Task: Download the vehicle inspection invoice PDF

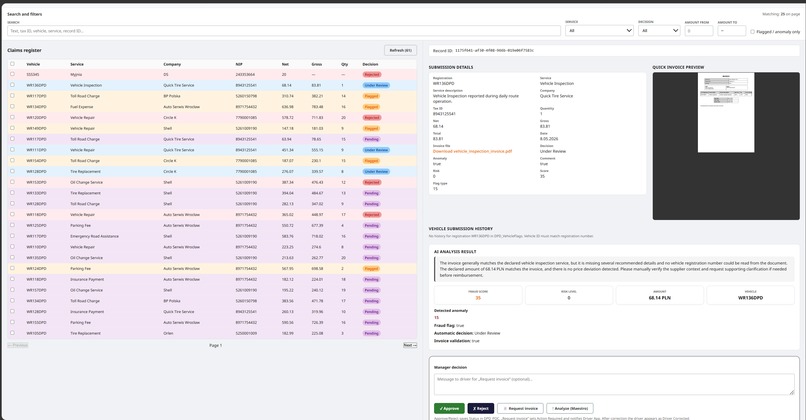Action: [472, 151]
